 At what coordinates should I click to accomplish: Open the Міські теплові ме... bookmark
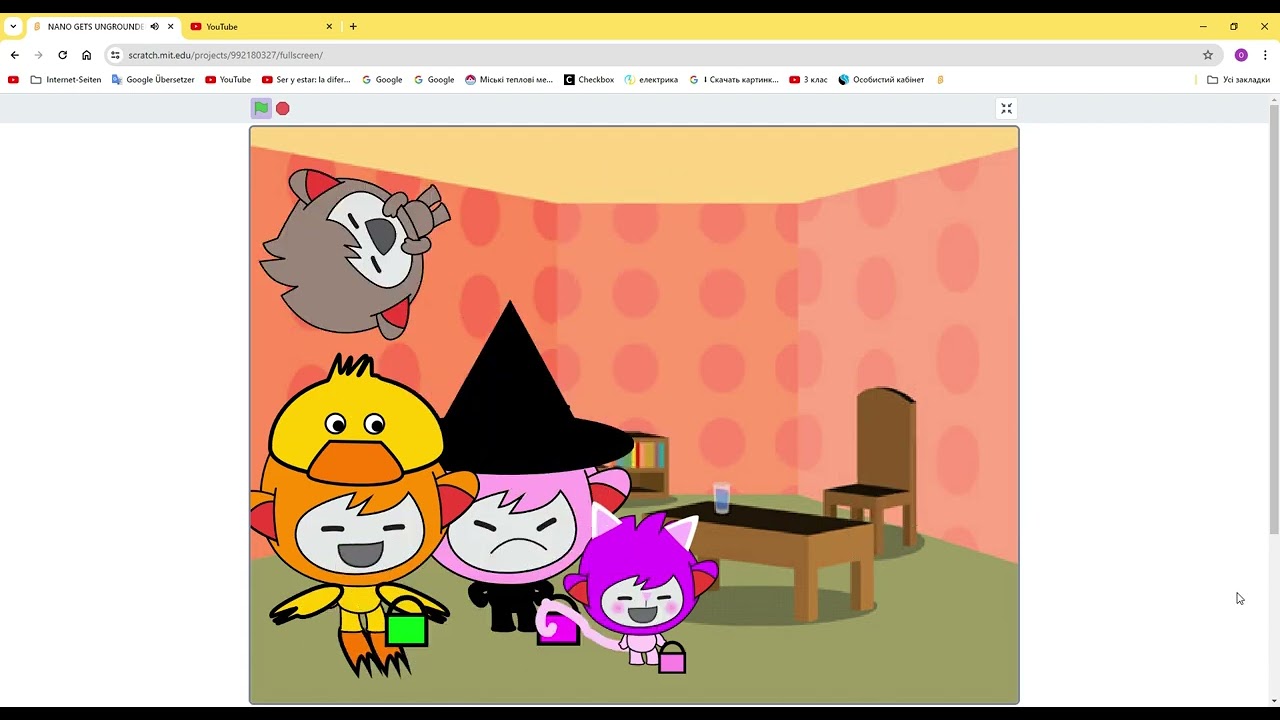pos(509,80)
